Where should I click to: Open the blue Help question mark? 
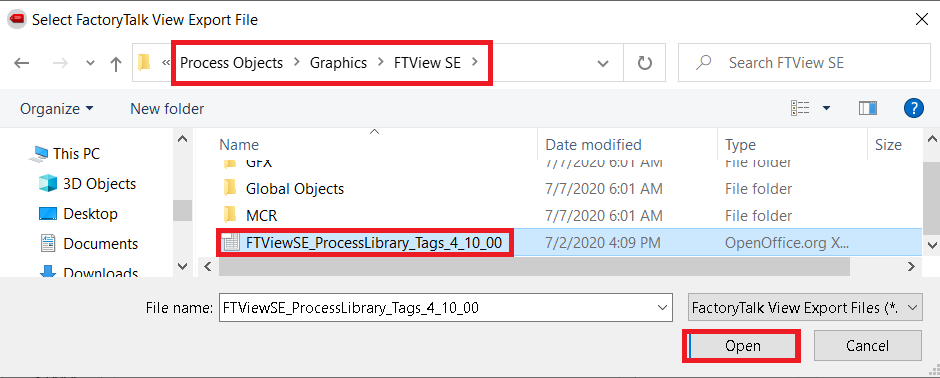[x=913, y=108]
